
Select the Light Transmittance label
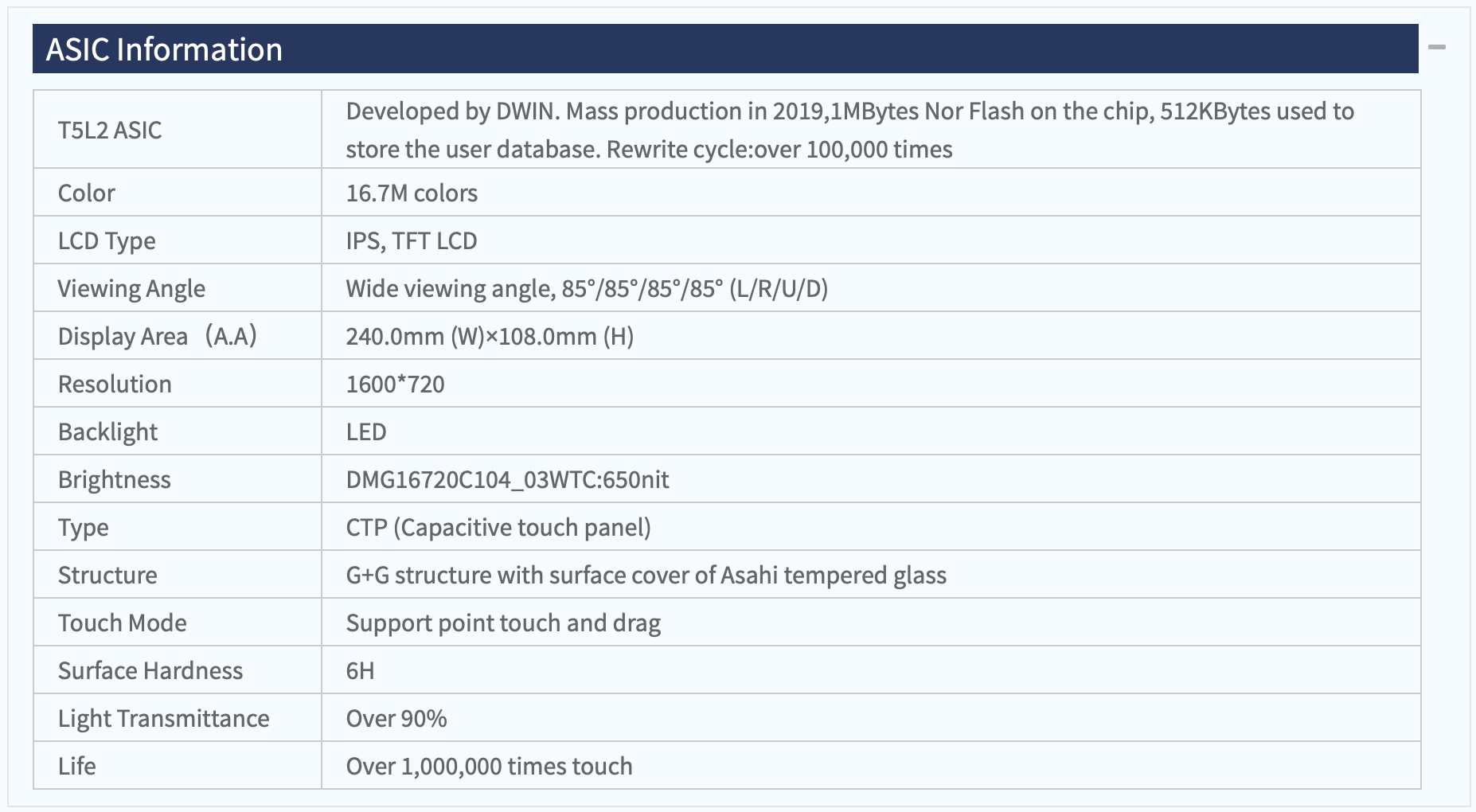point(163,718)
